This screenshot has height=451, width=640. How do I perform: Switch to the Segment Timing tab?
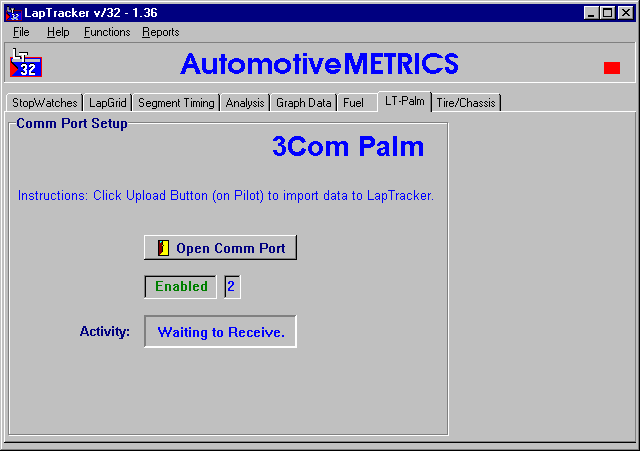[x=176, y=103]
